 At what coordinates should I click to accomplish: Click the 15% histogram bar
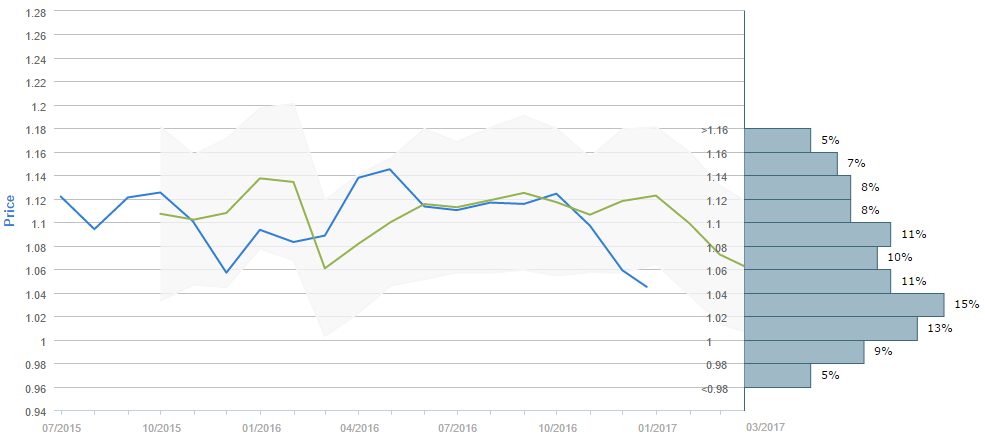[x=844, y=305]
